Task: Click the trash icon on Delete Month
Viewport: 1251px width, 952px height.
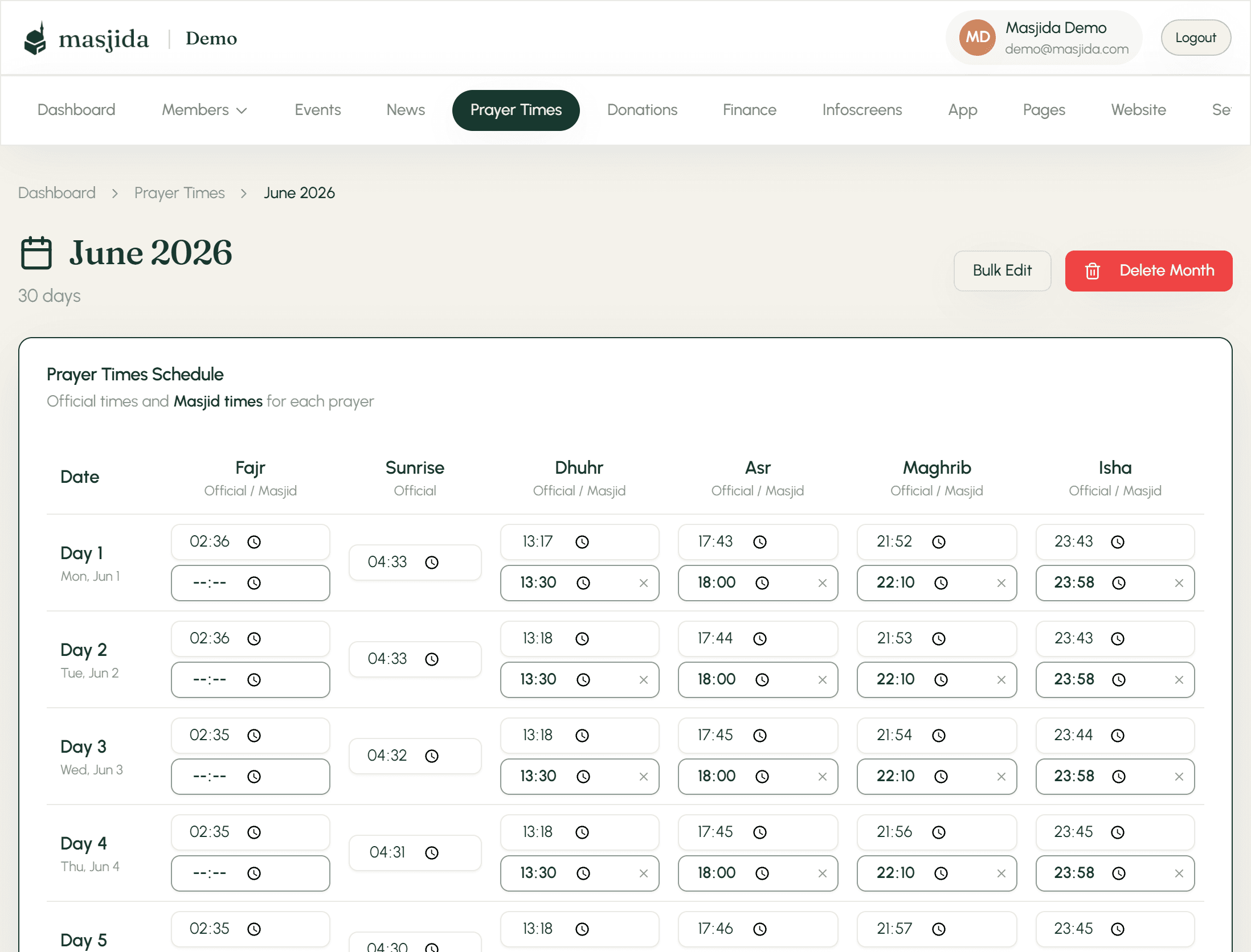Action: point(1092,271)
